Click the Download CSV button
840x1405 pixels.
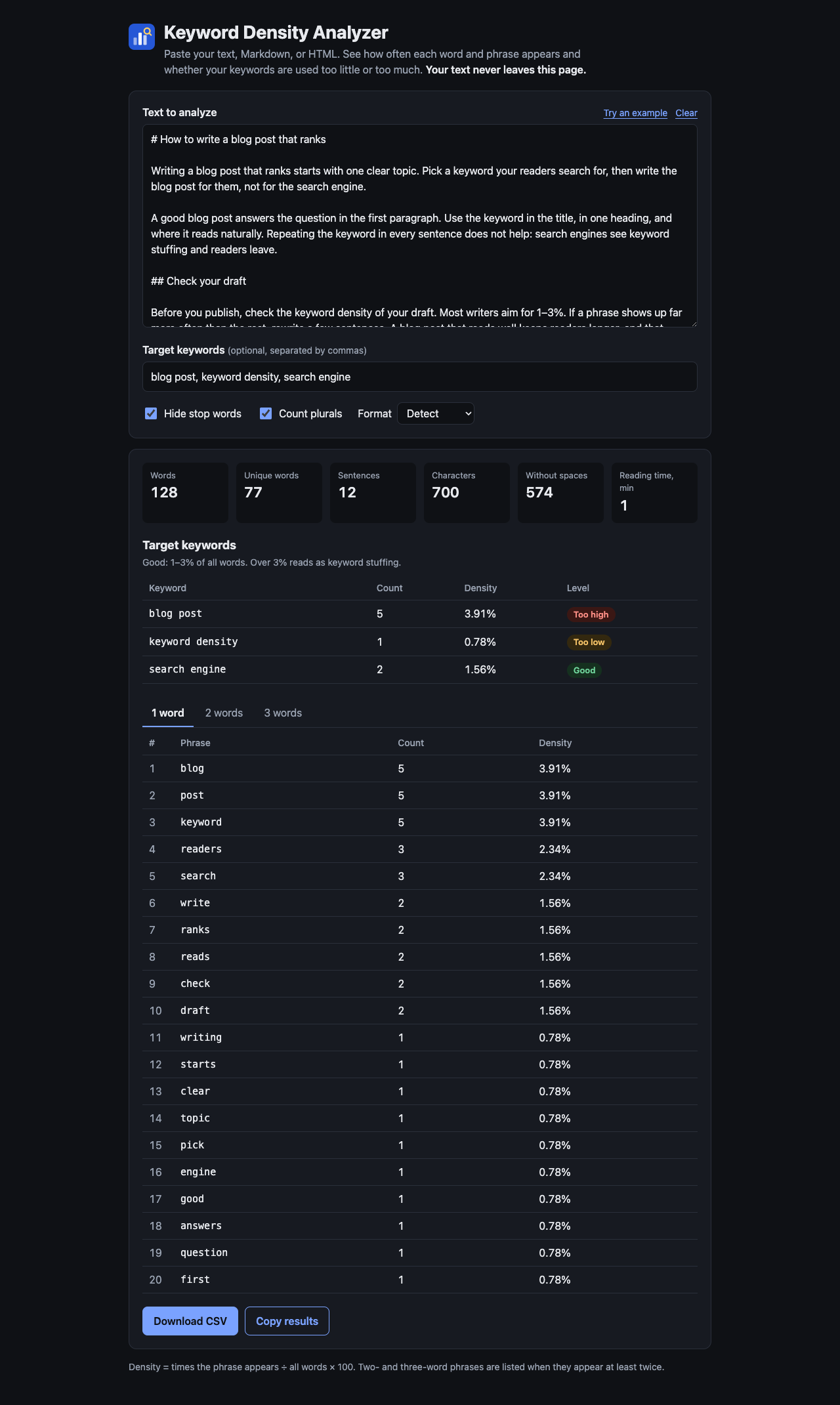click(190, 1321)
